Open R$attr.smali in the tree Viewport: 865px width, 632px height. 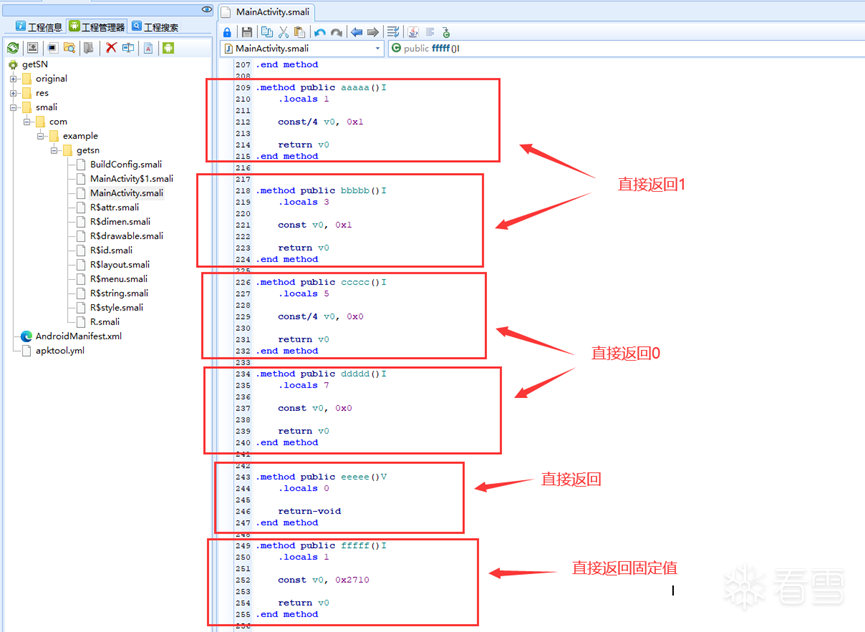pos(114,207)
